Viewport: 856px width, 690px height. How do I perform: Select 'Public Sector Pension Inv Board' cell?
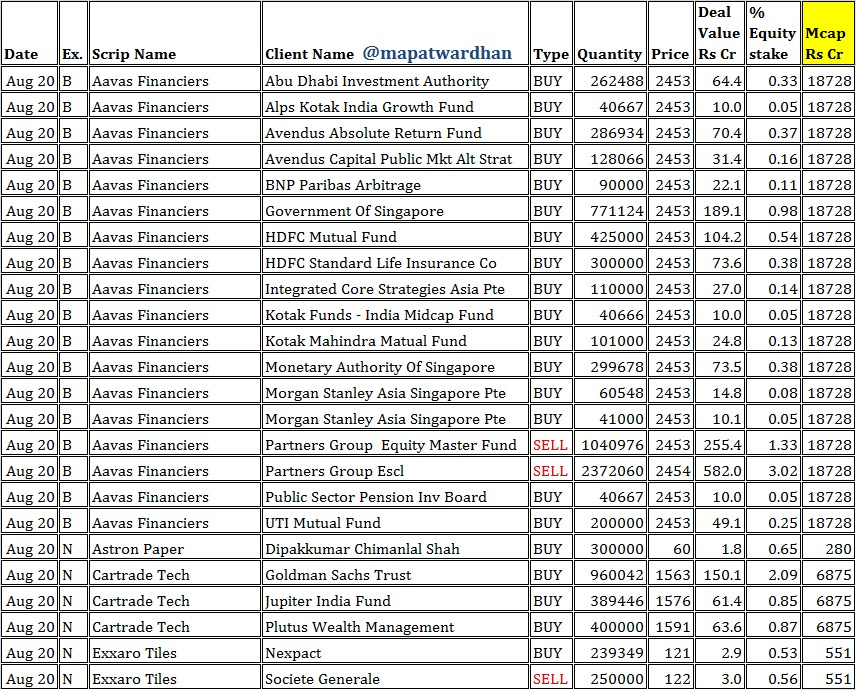395,497
